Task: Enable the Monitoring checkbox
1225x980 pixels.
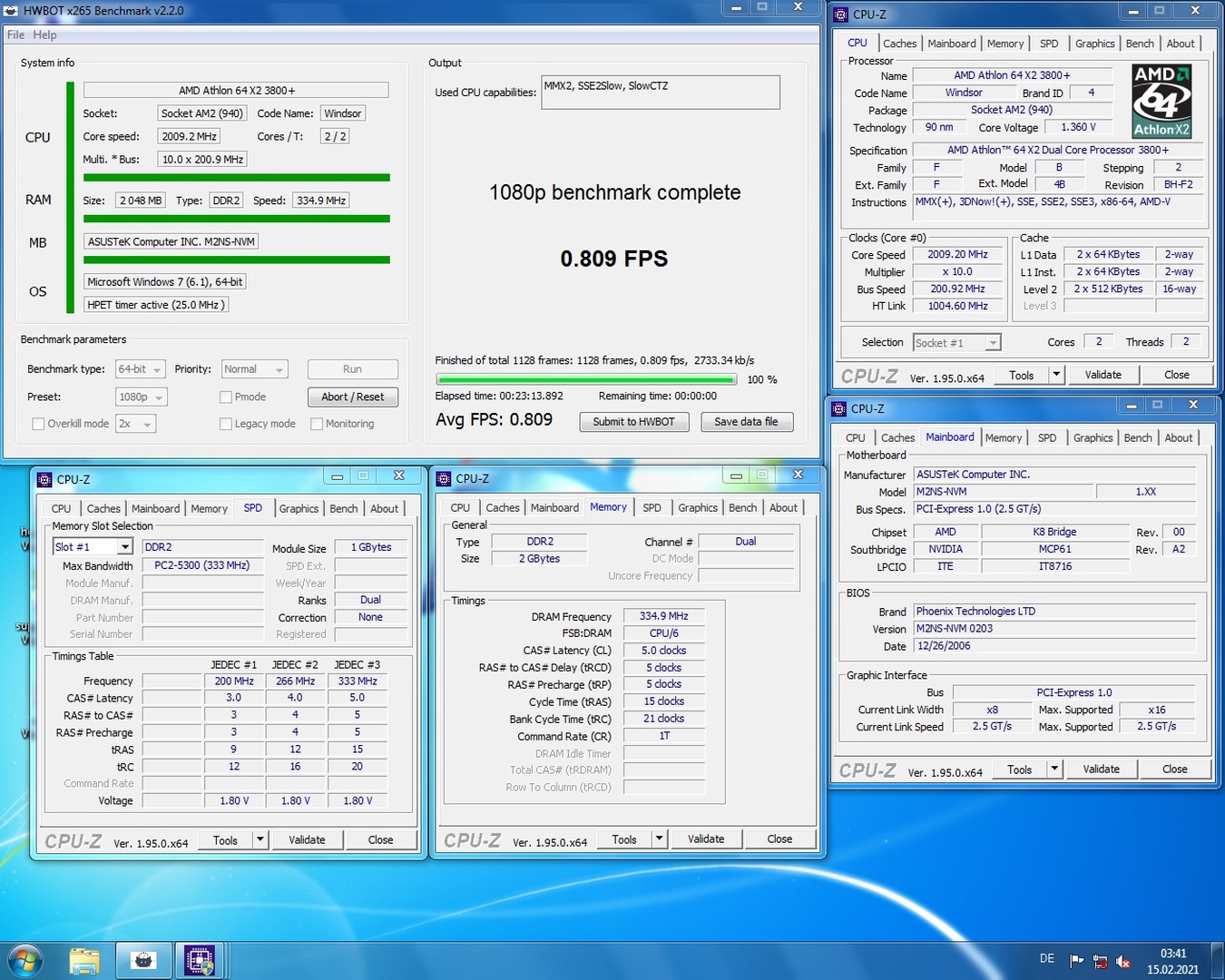Action: coord(317,424)
